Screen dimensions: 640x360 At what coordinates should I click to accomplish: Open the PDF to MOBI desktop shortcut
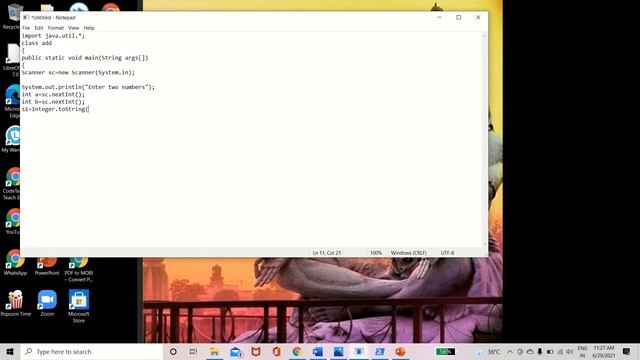[79, 269]
